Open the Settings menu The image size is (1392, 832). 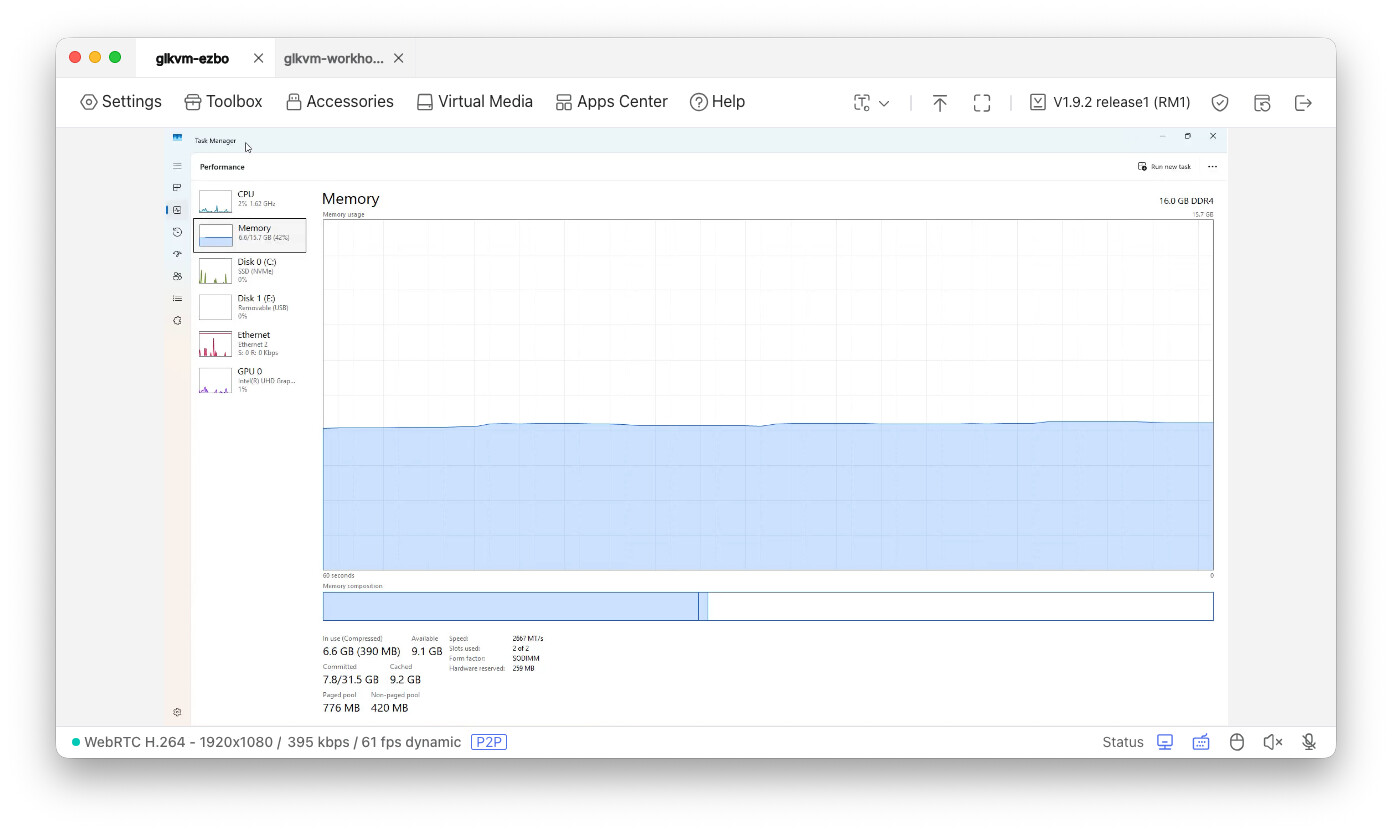click(x=121, y=102)
